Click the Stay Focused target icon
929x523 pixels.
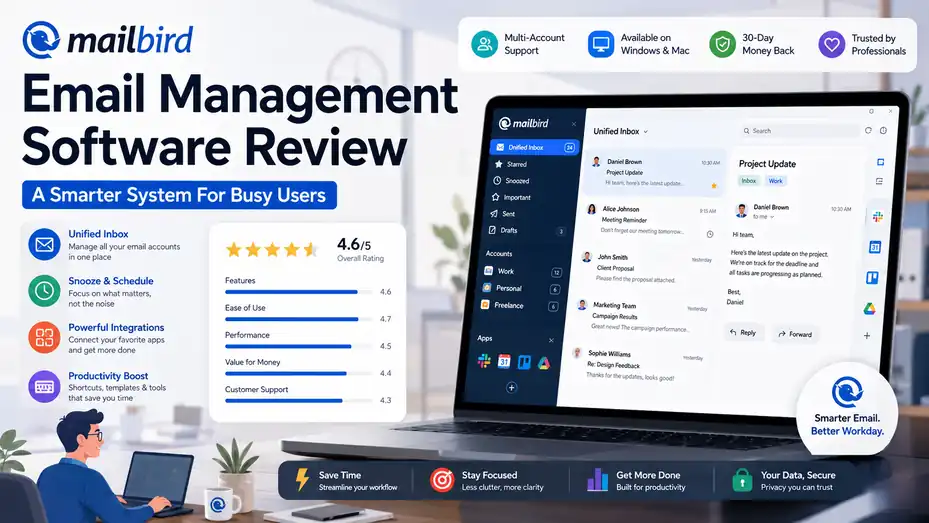click(442, 480)
